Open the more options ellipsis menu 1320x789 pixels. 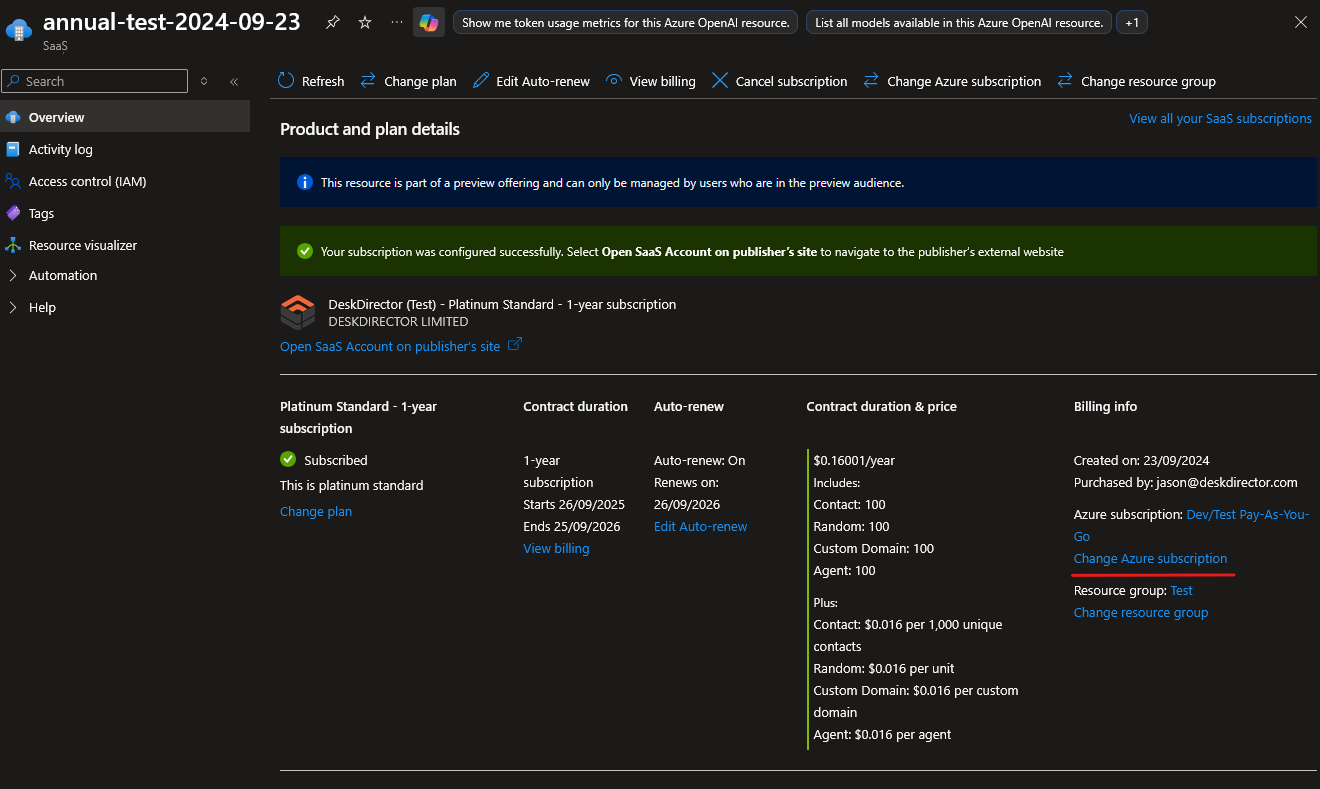(x=397, y=22)
